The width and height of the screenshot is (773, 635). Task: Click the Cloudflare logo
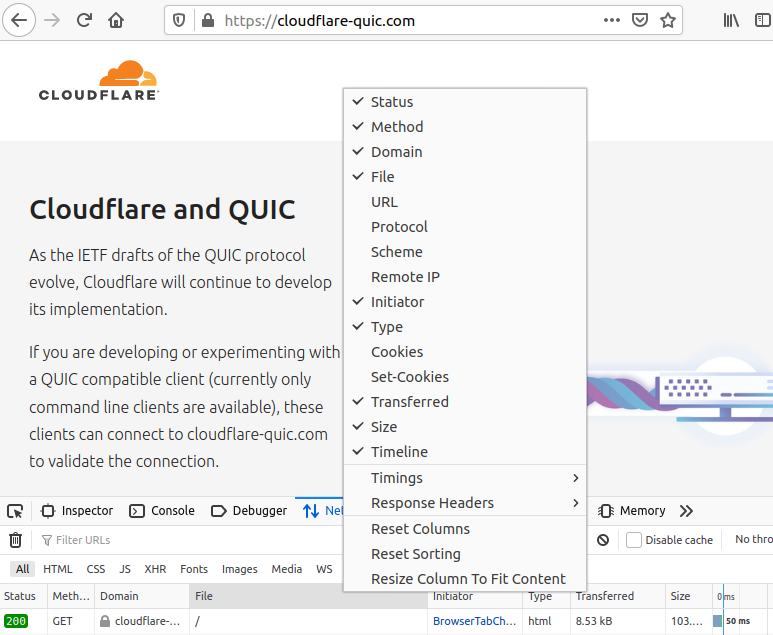[99, 80]
